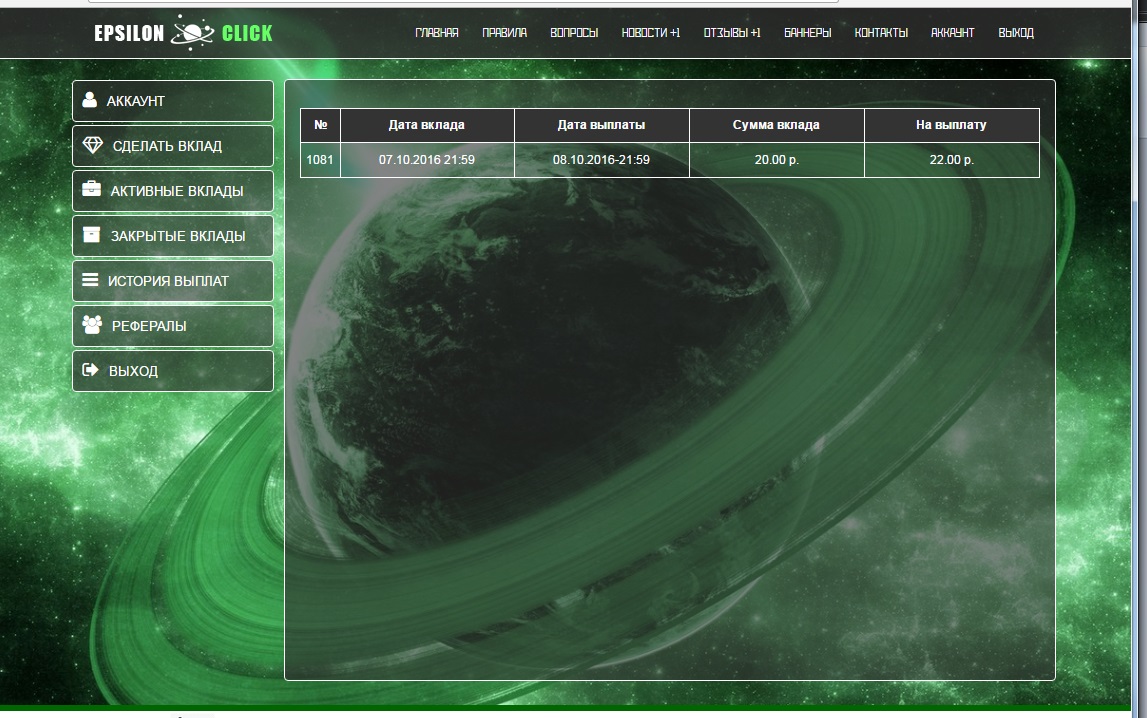Screen dimensions: 1147x718
Task: Open Главная in the top navigation
Action: click(437, 33)
